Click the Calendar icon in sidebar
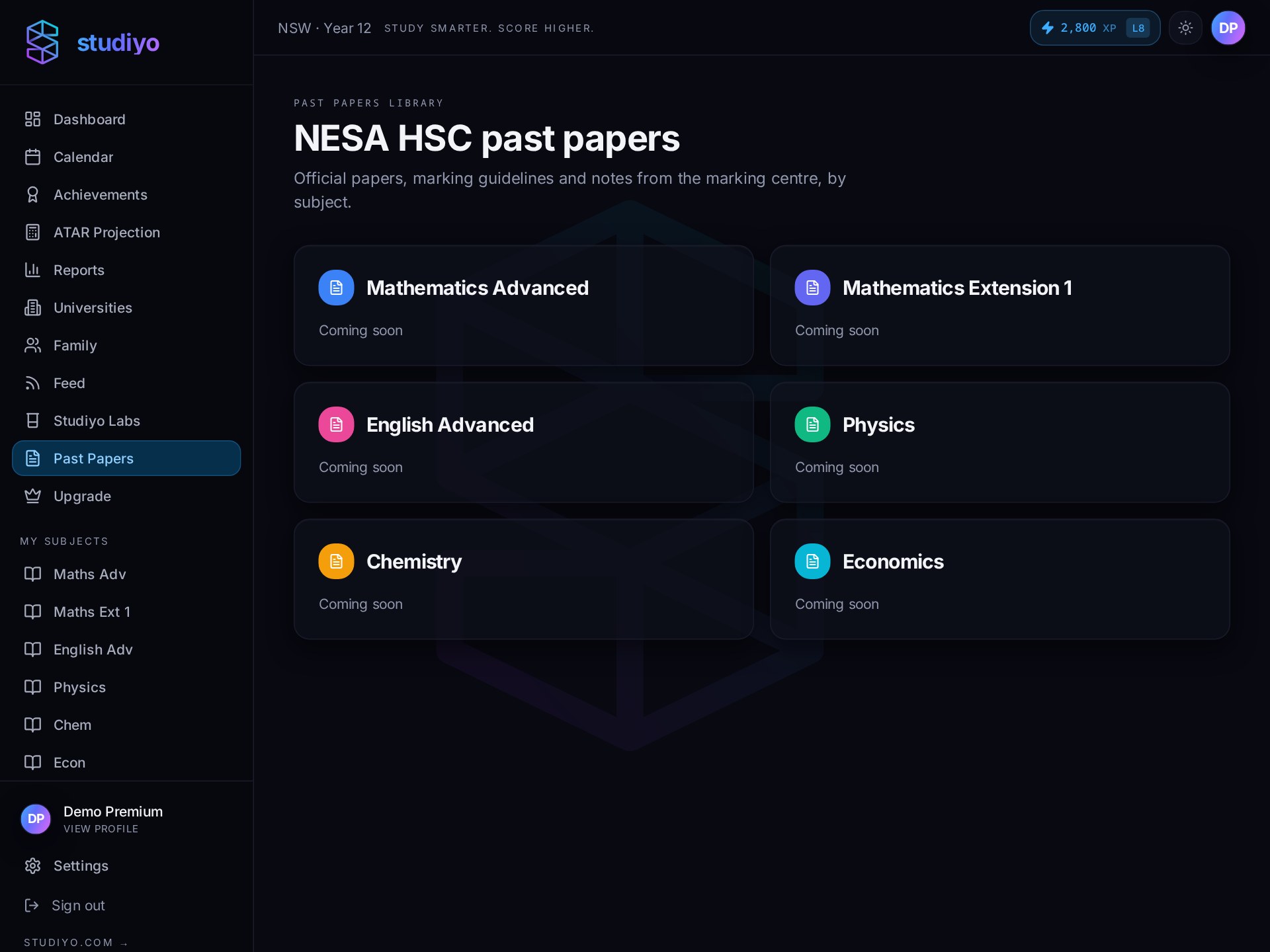The height and width of the screenshot is (952, 1270). tap(32, 157)
